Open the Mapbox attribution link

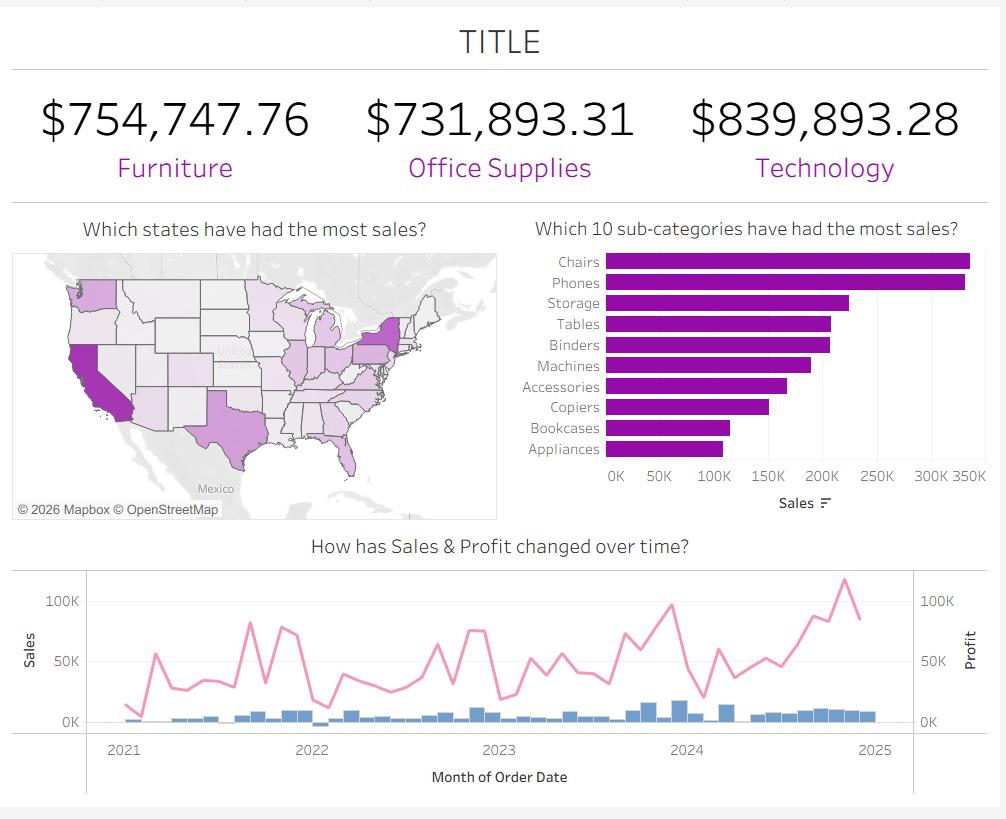(63, 510)
